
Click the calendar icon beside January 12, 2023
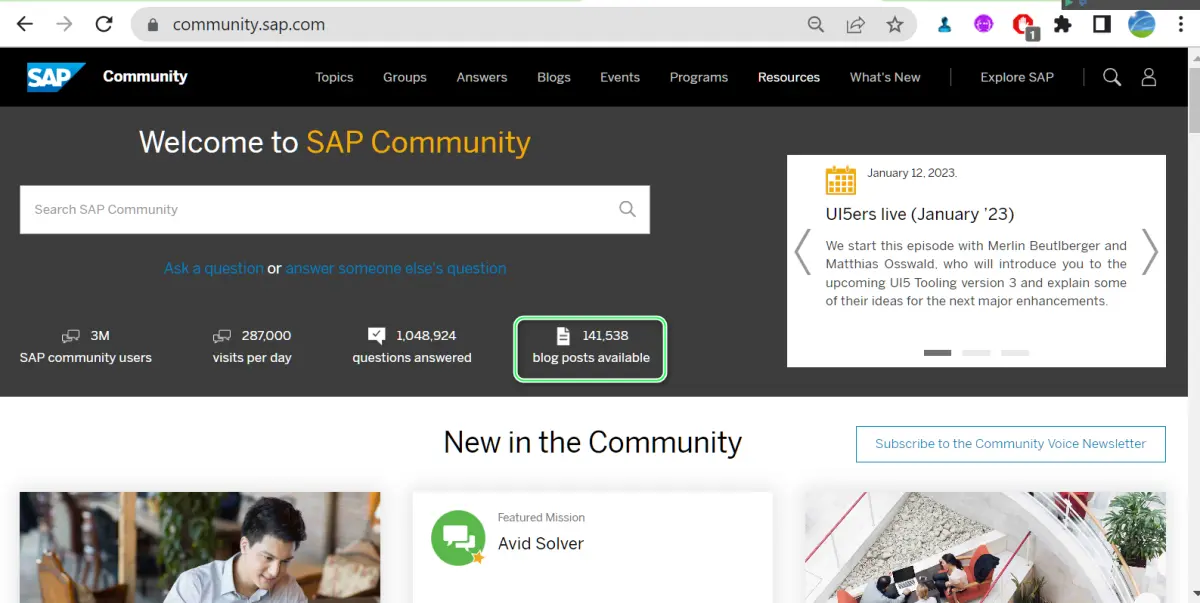click(x=841, y=180)
